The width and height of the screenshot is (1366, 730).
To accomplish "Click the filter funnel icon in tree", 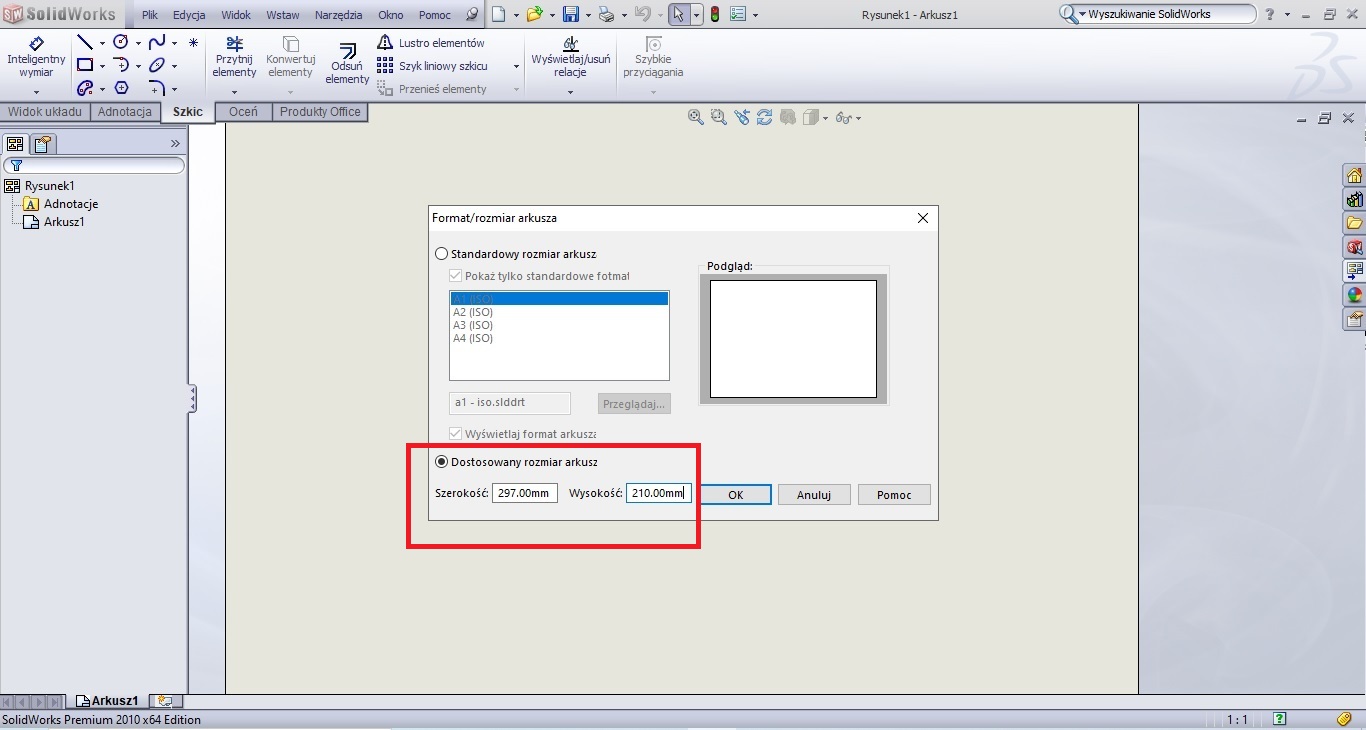I will pos(16,166).
